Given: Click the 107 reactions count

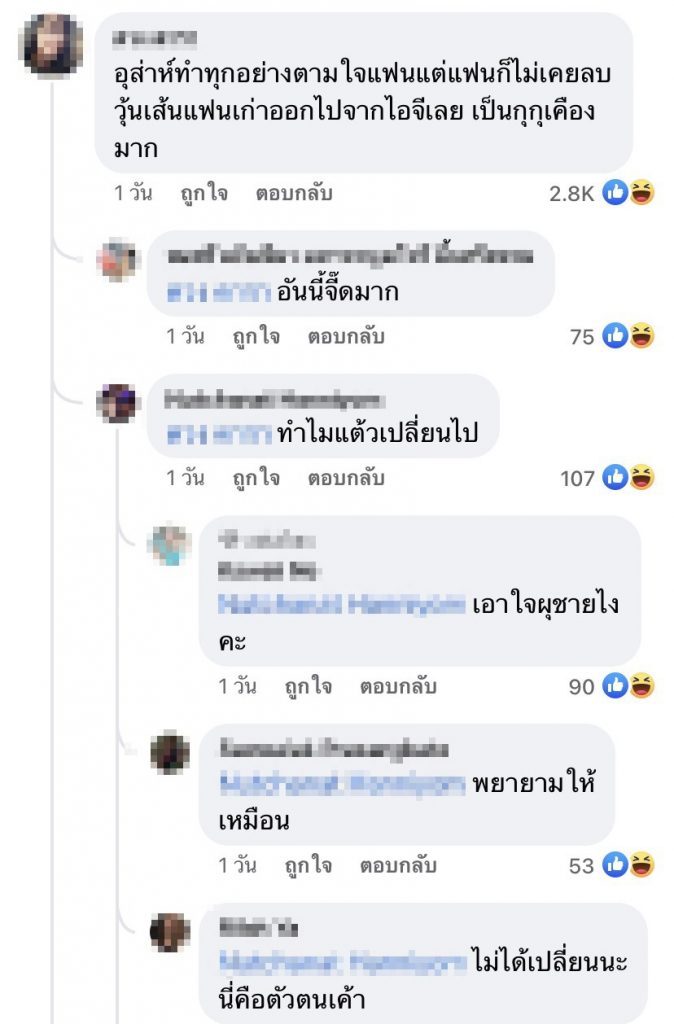Looking at the screenshot, I should point(577,479).
